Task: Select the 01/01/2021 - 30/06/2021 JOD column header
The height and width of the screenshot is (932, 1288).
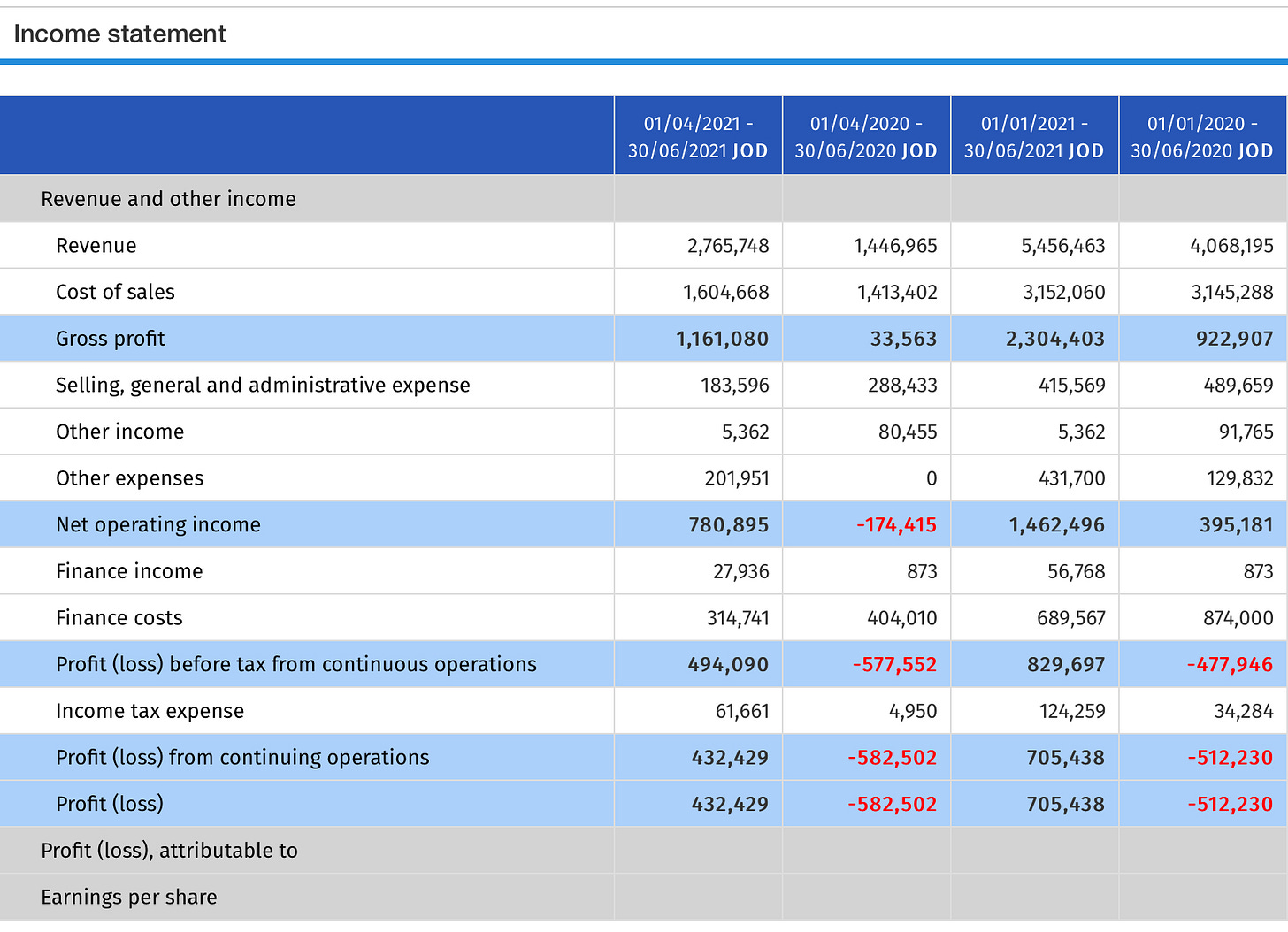Action: coord(1034,136)
